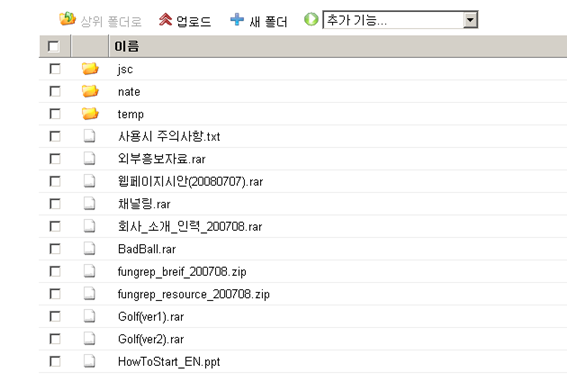This screenshot has width=580, height=376.
Task: Open the temp folder icon
Action: 90,114
